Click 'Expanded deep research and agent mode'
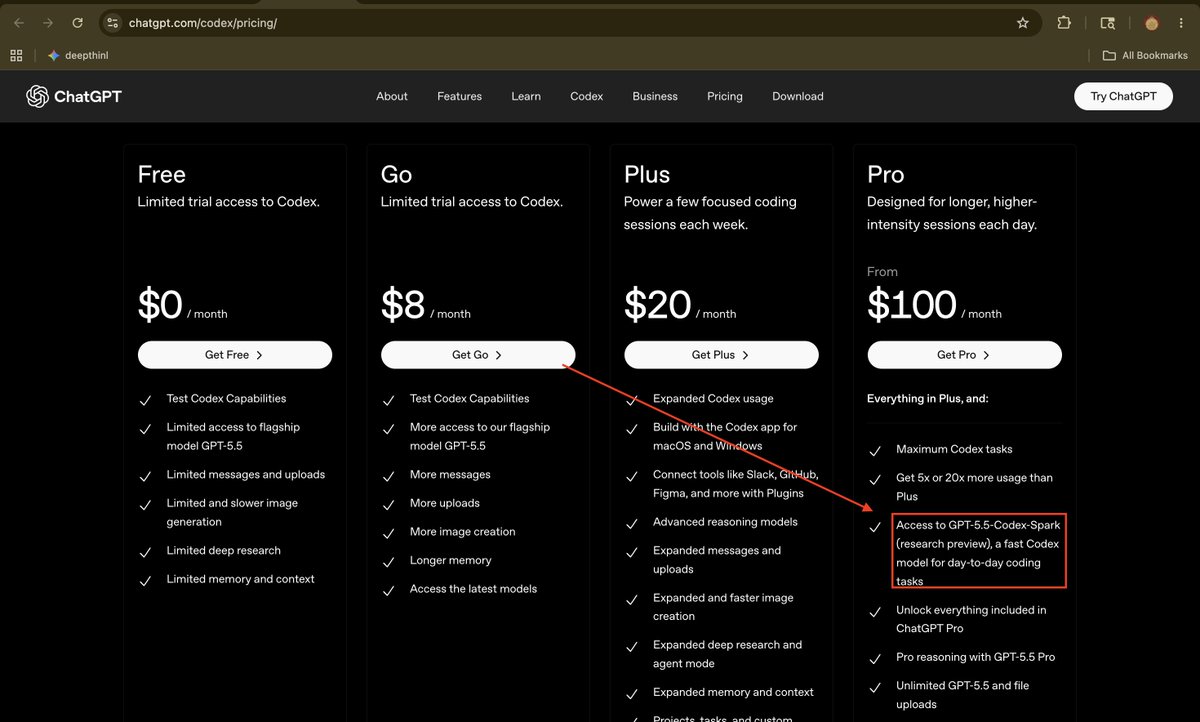The height and width of the screenshot is (722, 1200). pyautogui.click(x=727, y=654)
